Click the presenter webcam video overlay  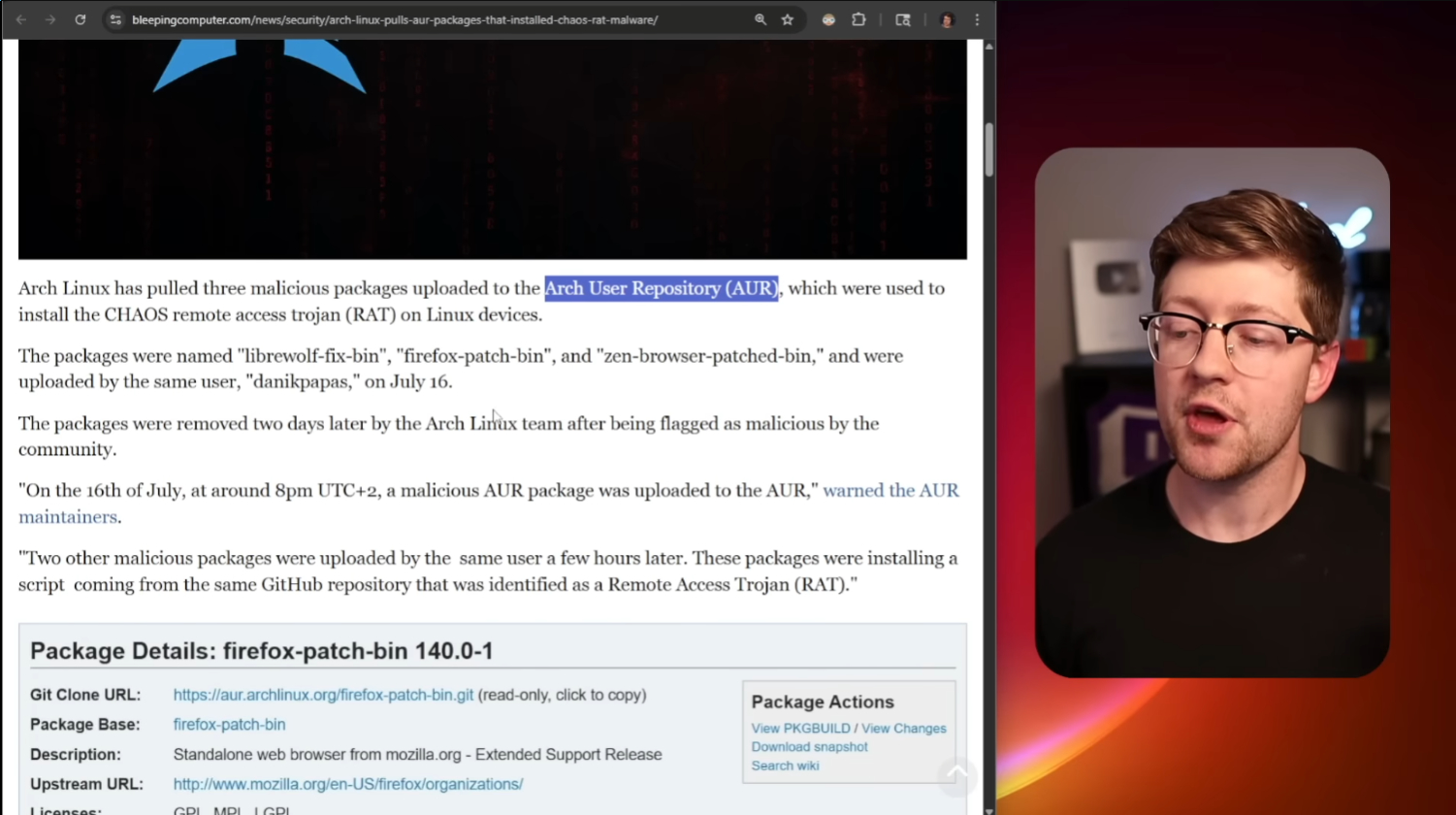coord(1213,412)
